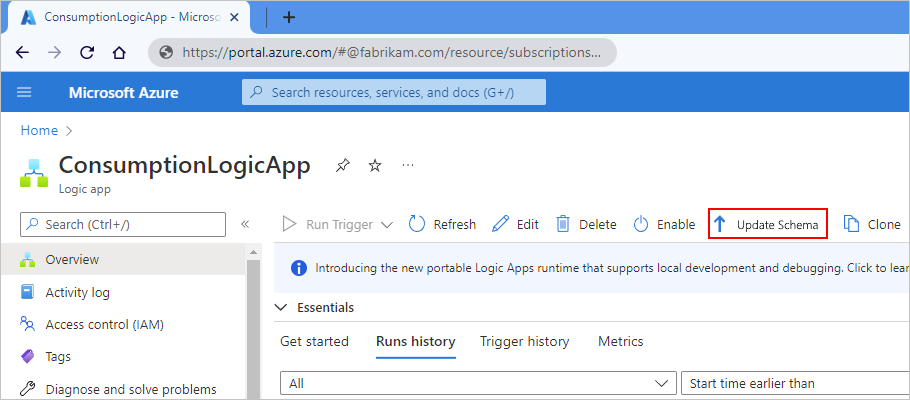
Task: Clone the logic app
Action: coord(872,224)
